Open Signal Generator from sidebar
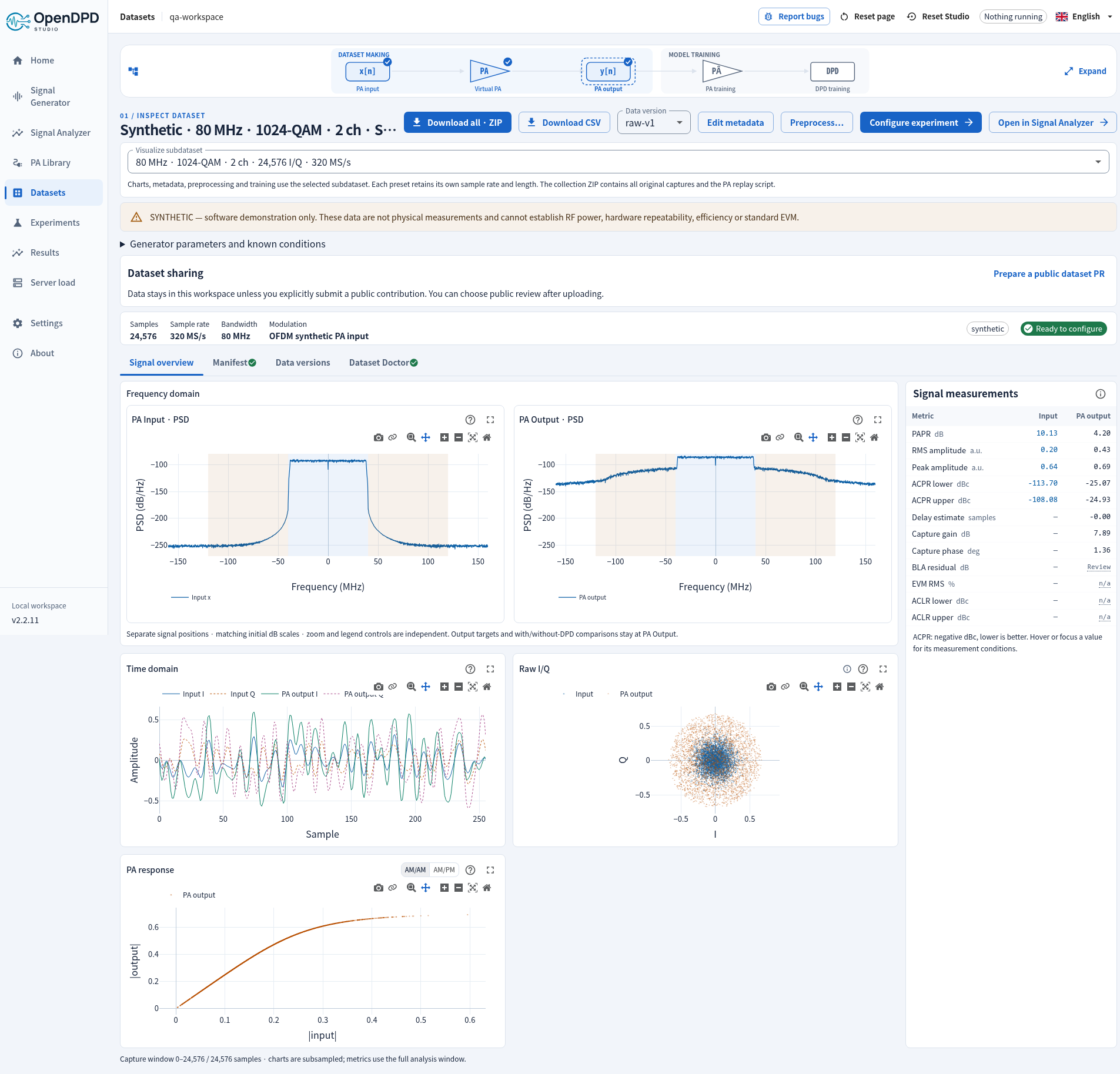The image size is (1120, 1074). point(54,96)
